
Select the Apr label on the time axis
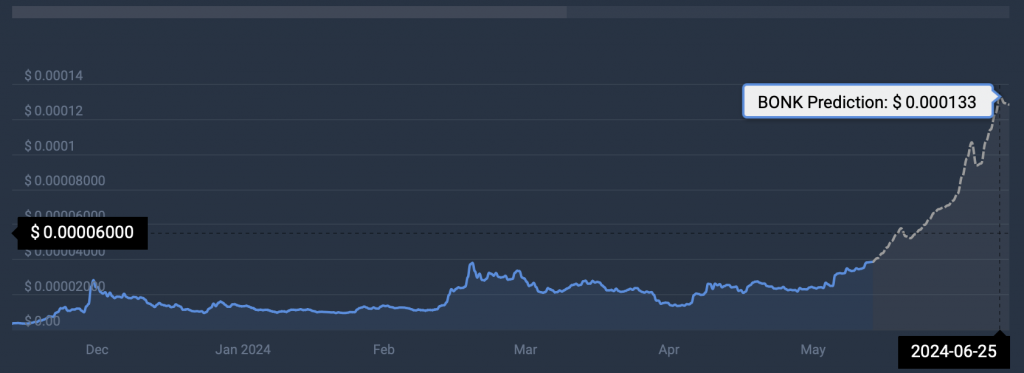669,350
